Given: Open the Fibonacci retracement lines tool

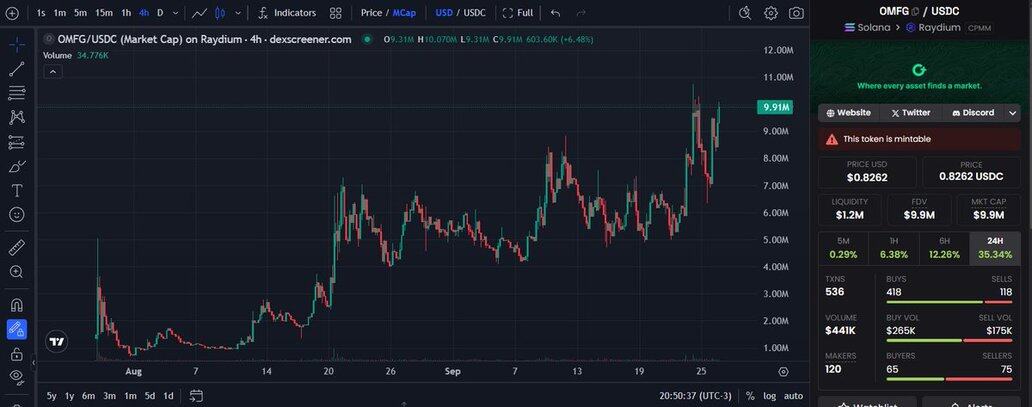Looking at the screenshot, I should [17, 93].
